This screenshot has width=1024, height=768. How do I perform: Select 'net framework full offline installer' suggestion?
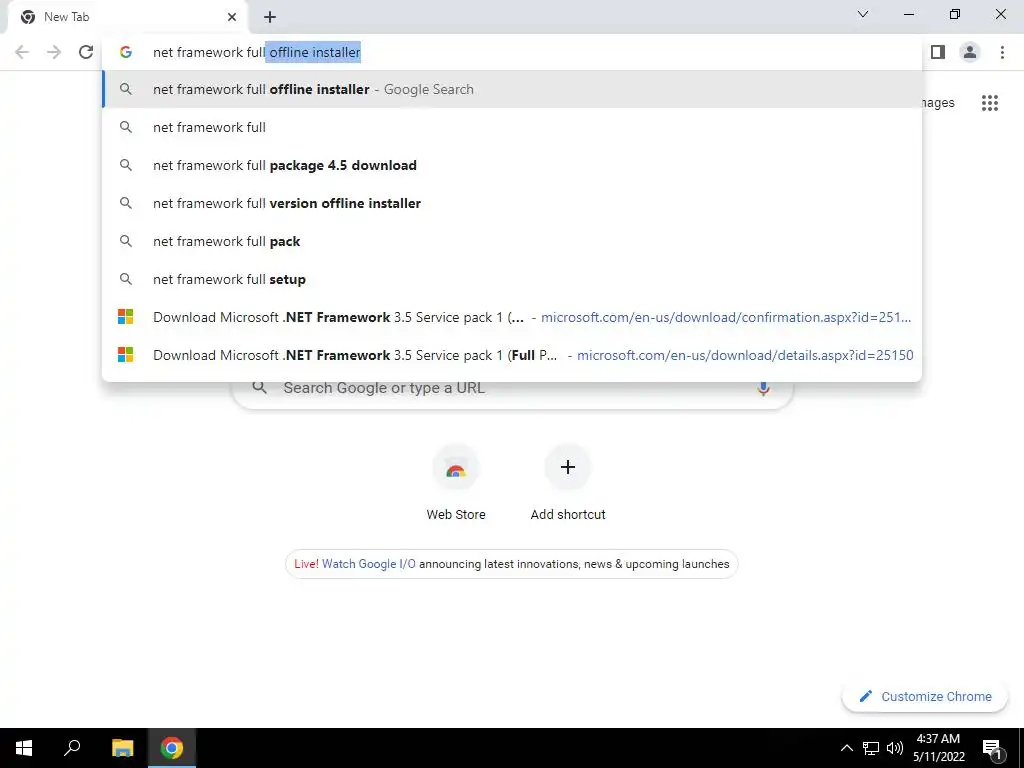click(x=513, y=89)
